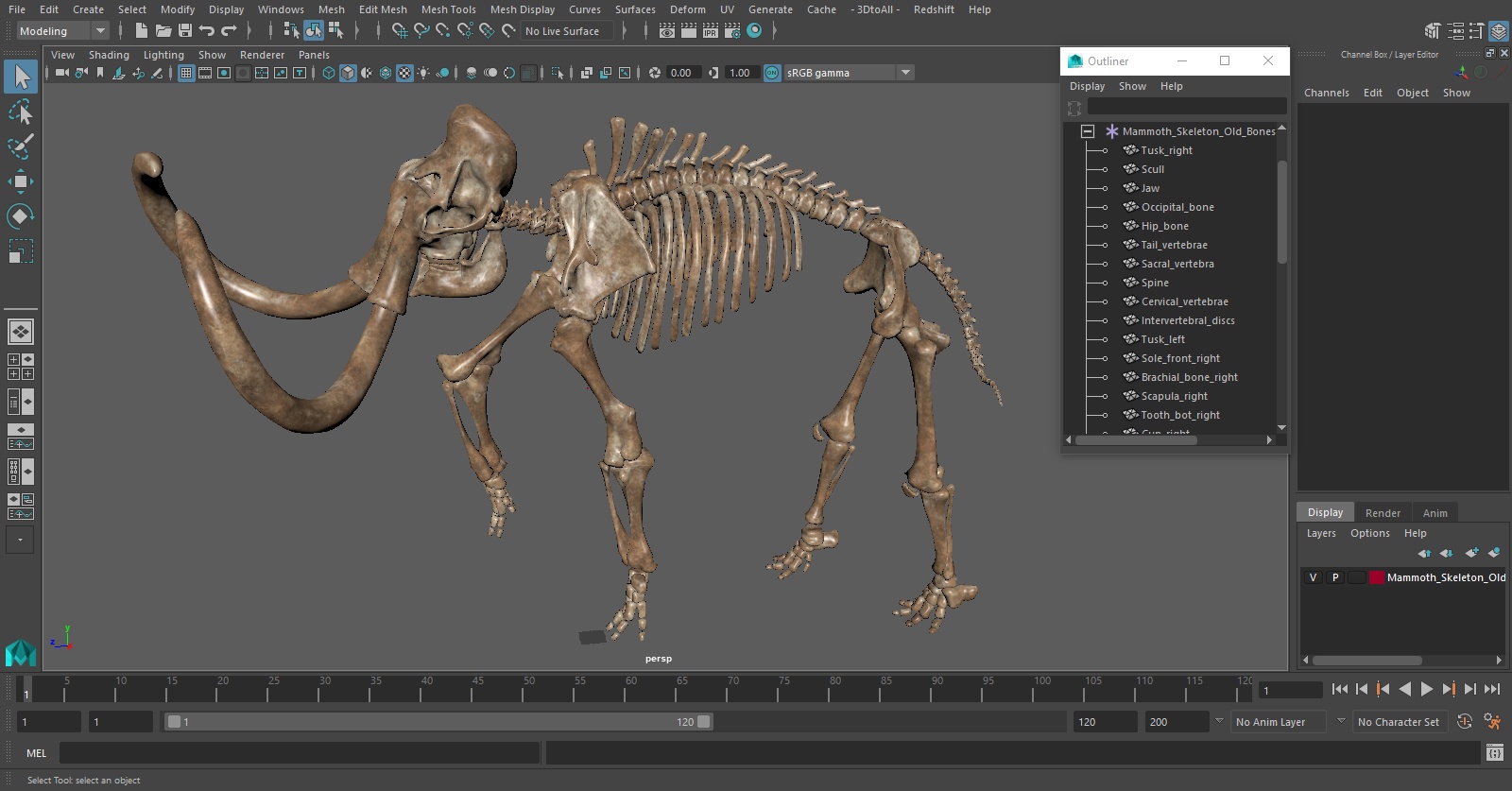The height and width of the screenshot is (791, 1512).
Task: Open the Outliner Show menu
Action: pyautogui.click(x=1132, y=86)
